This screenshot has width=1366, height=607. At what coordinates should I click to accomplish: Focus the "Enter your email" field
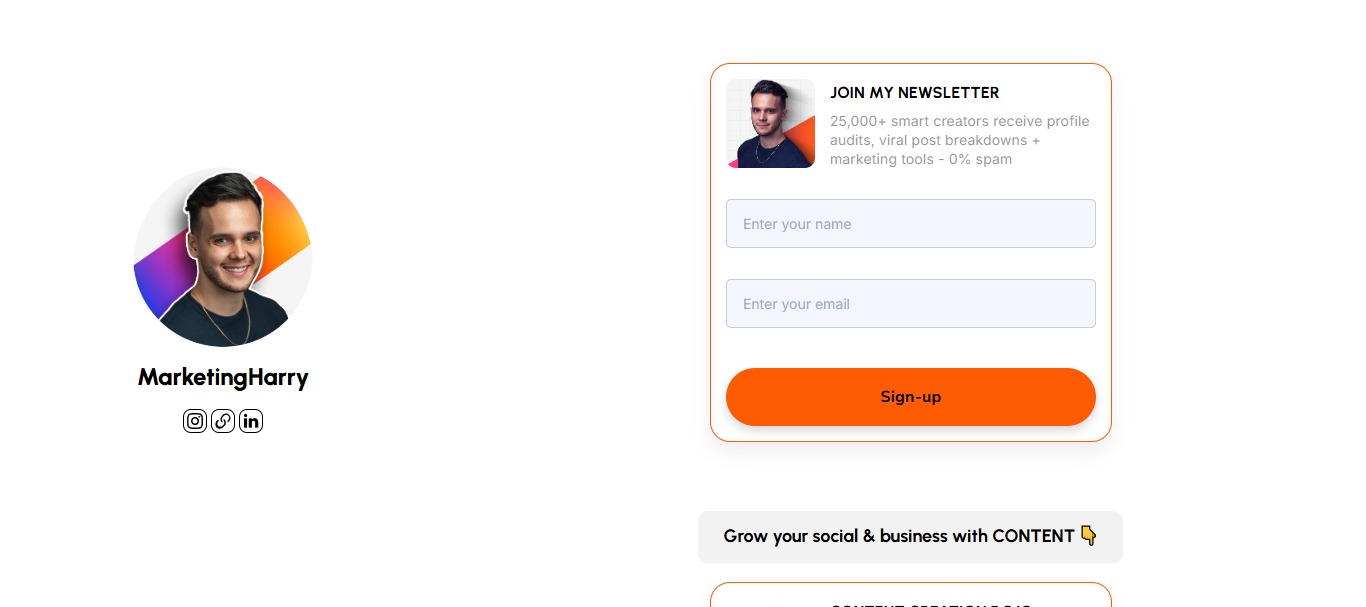pos(910,304)
